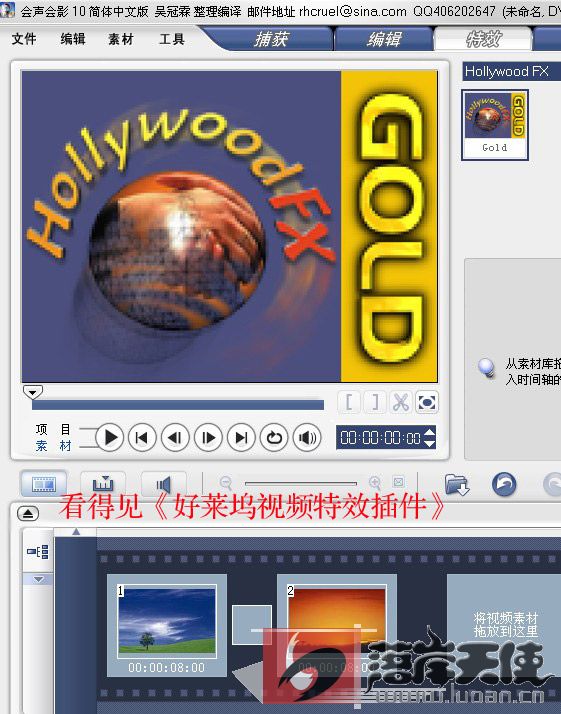The height and width of the screenshot is (714, 561).
Task: Select 素材 playback mode
Action: [x=53, y=446]
